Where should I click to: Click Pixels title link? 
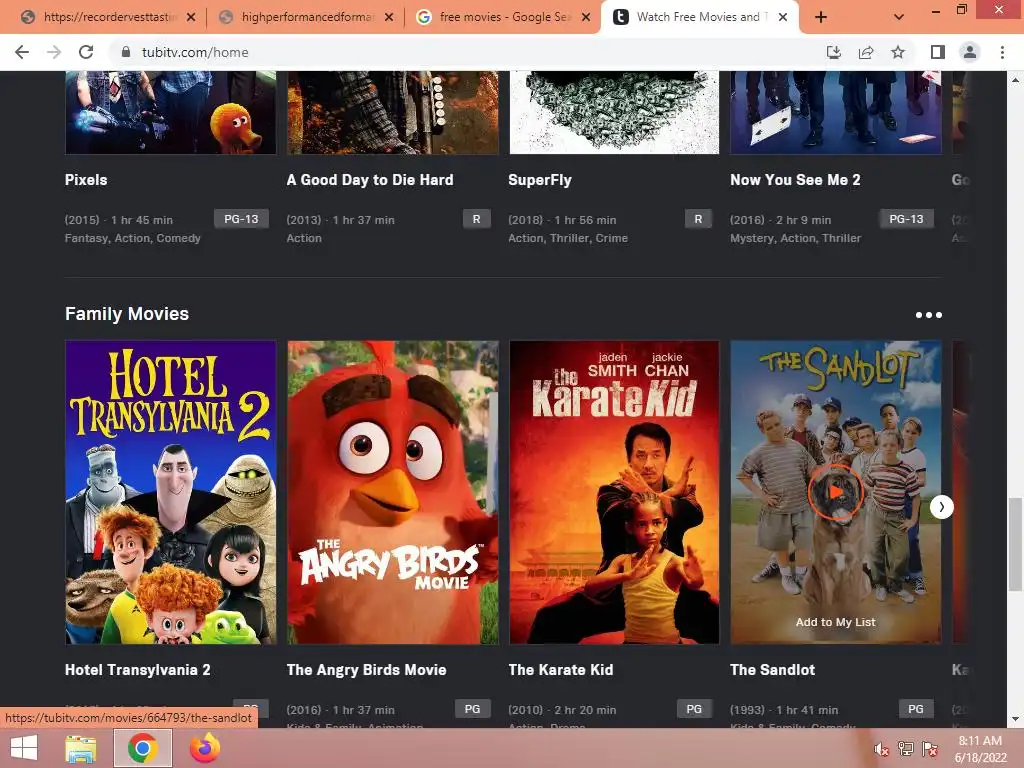[x=86, y=180]
